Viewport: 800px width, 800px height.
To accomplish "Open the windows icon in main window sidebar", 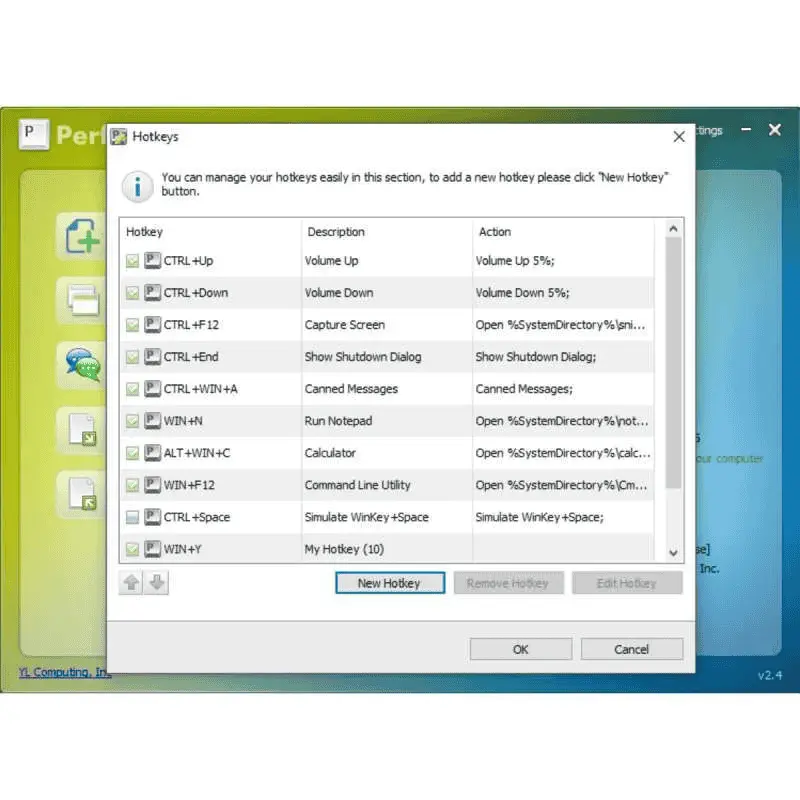I will pos(83,299).
